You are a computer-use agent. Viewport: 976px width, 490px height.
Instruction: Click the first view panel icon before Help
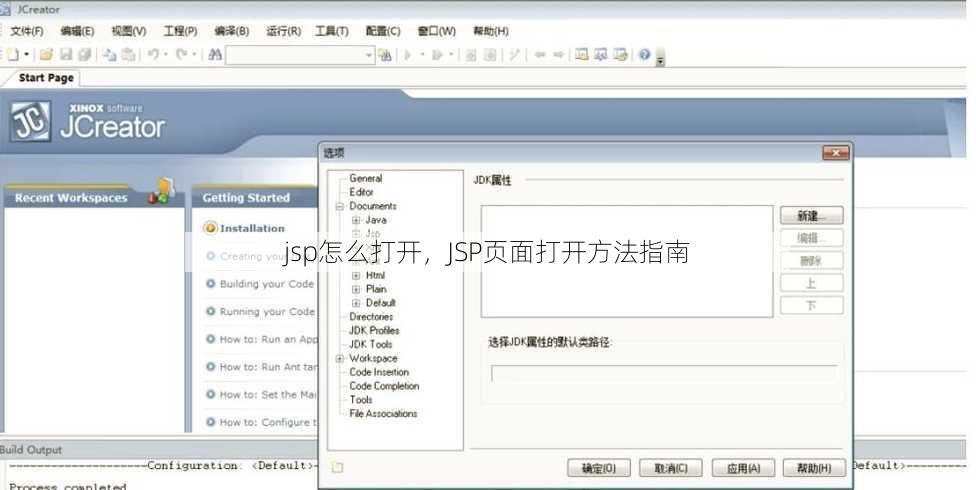coord(582,54)
